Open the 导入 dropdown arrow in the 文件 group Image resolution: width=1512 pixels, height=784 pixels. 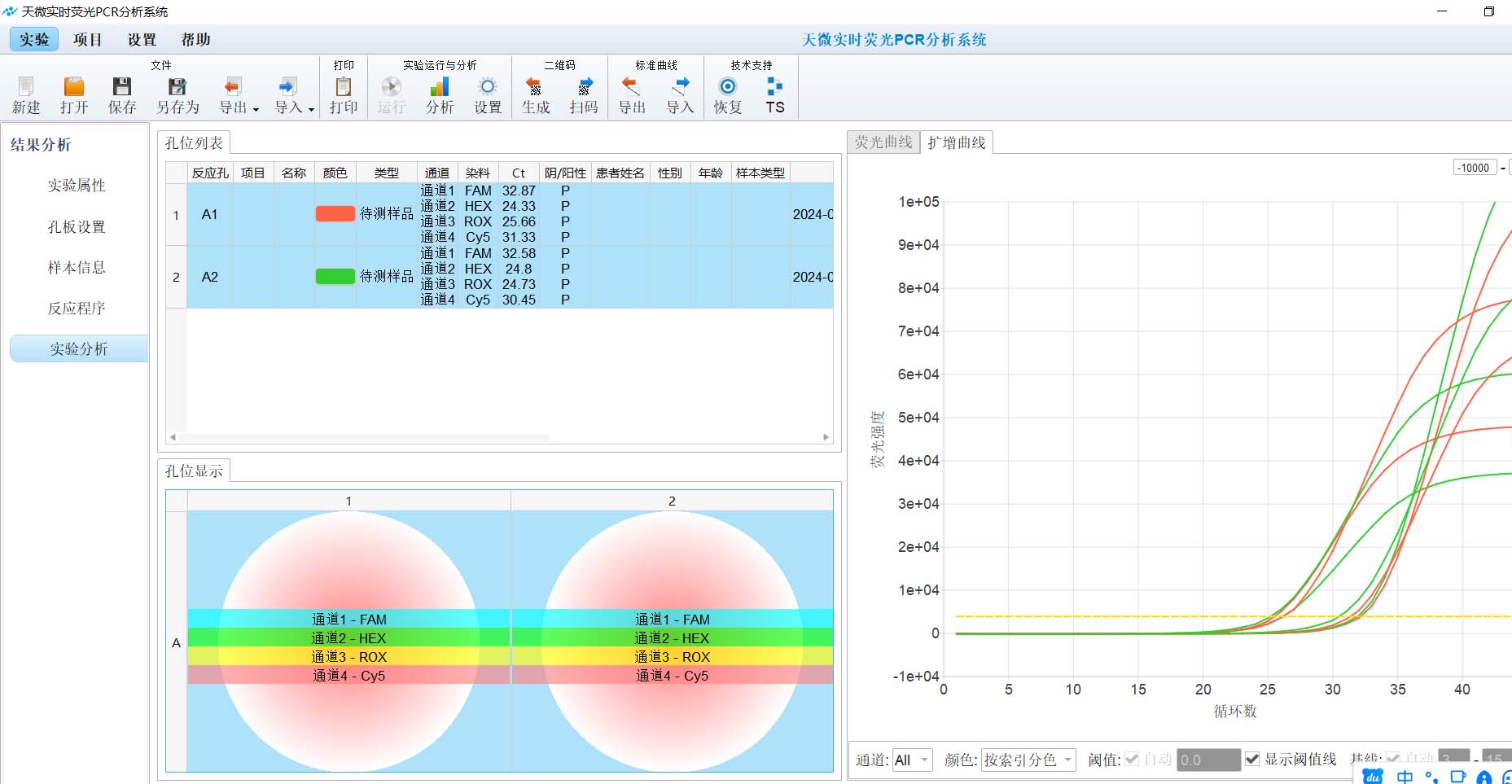(311, 109)
